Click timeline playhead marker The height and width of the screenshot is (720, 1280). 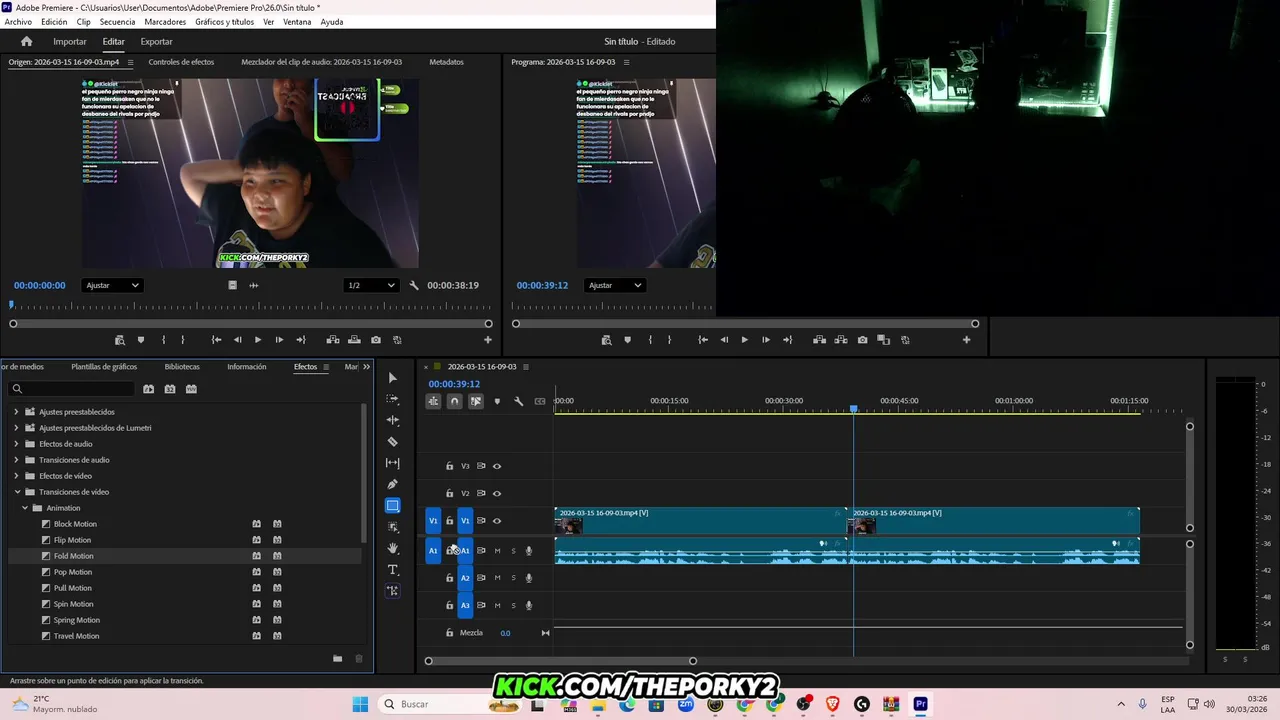pyautogui.click(x=853, y=409)
